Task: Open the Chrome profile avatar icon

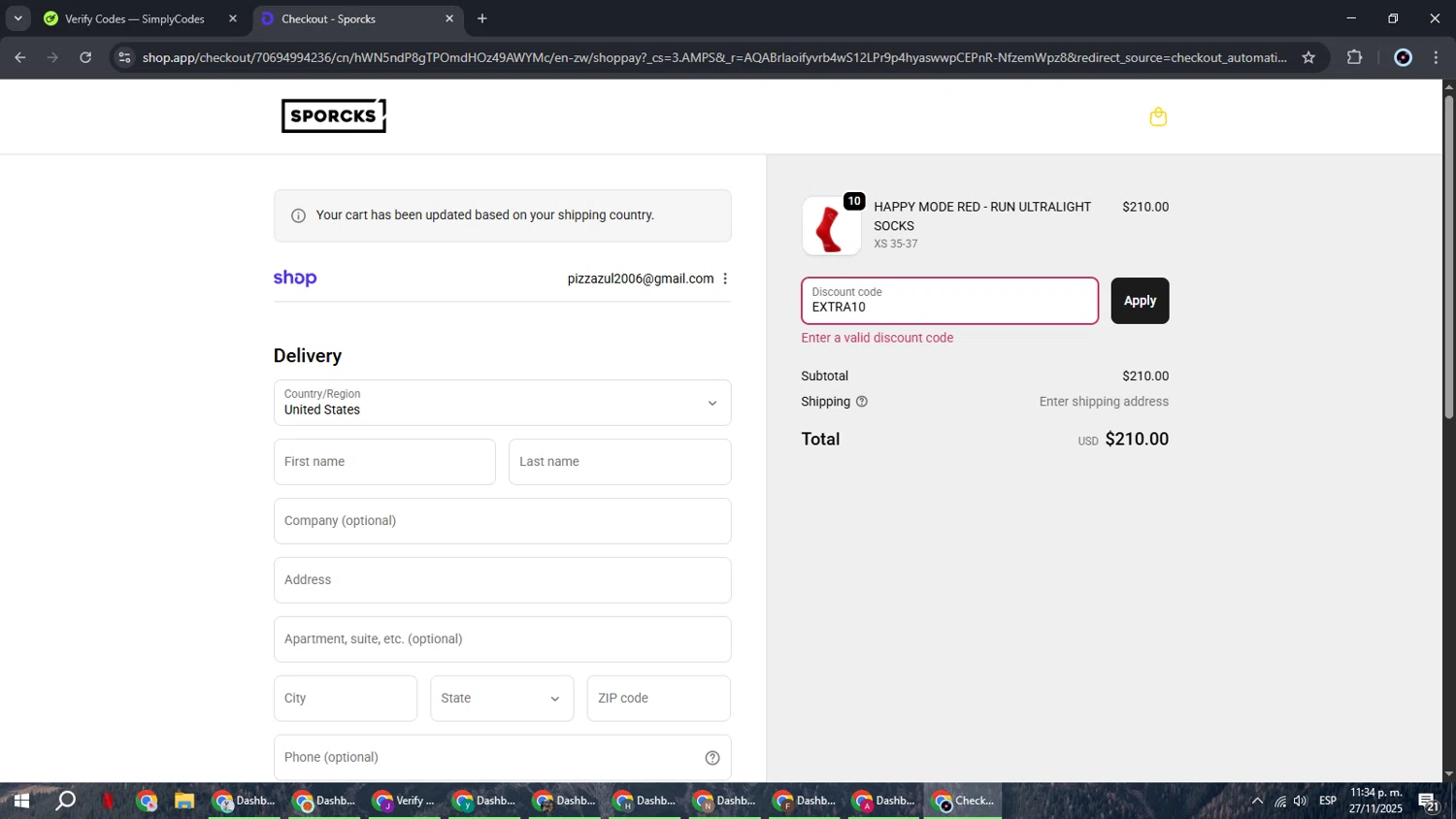Action: (x=1403, y=57)
